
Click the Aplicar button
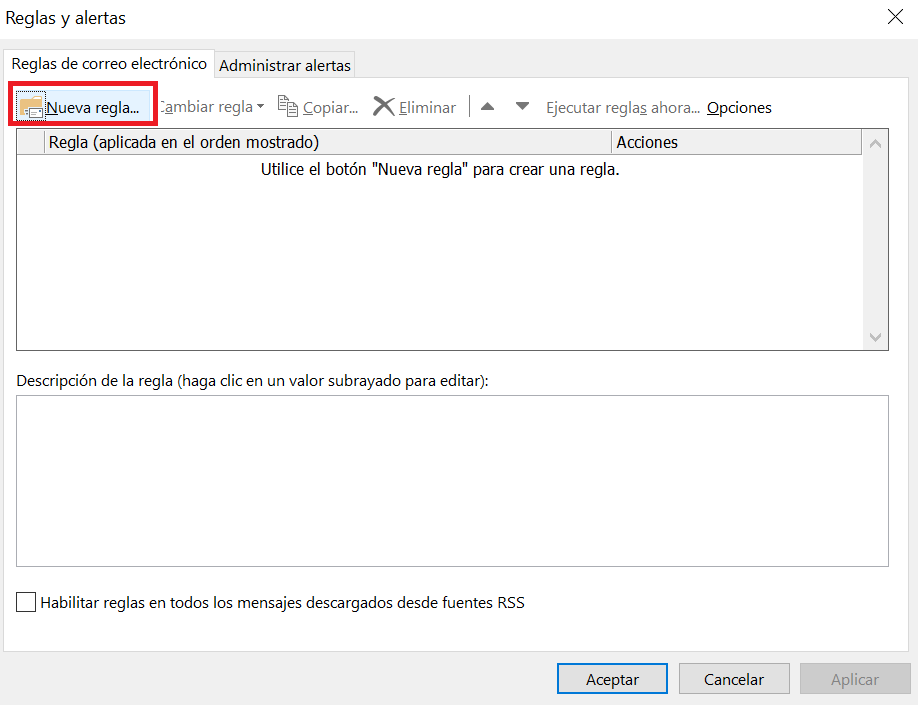point(855,679)
